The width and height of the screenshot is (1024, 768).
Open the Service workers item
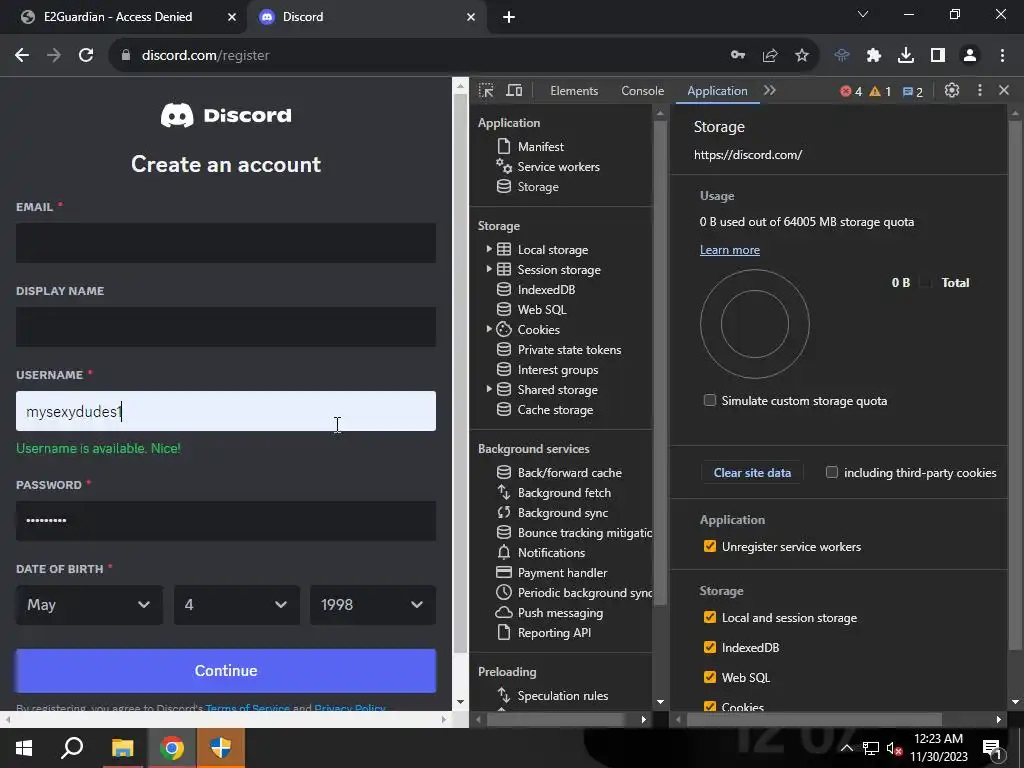click(x=558, y=167)
